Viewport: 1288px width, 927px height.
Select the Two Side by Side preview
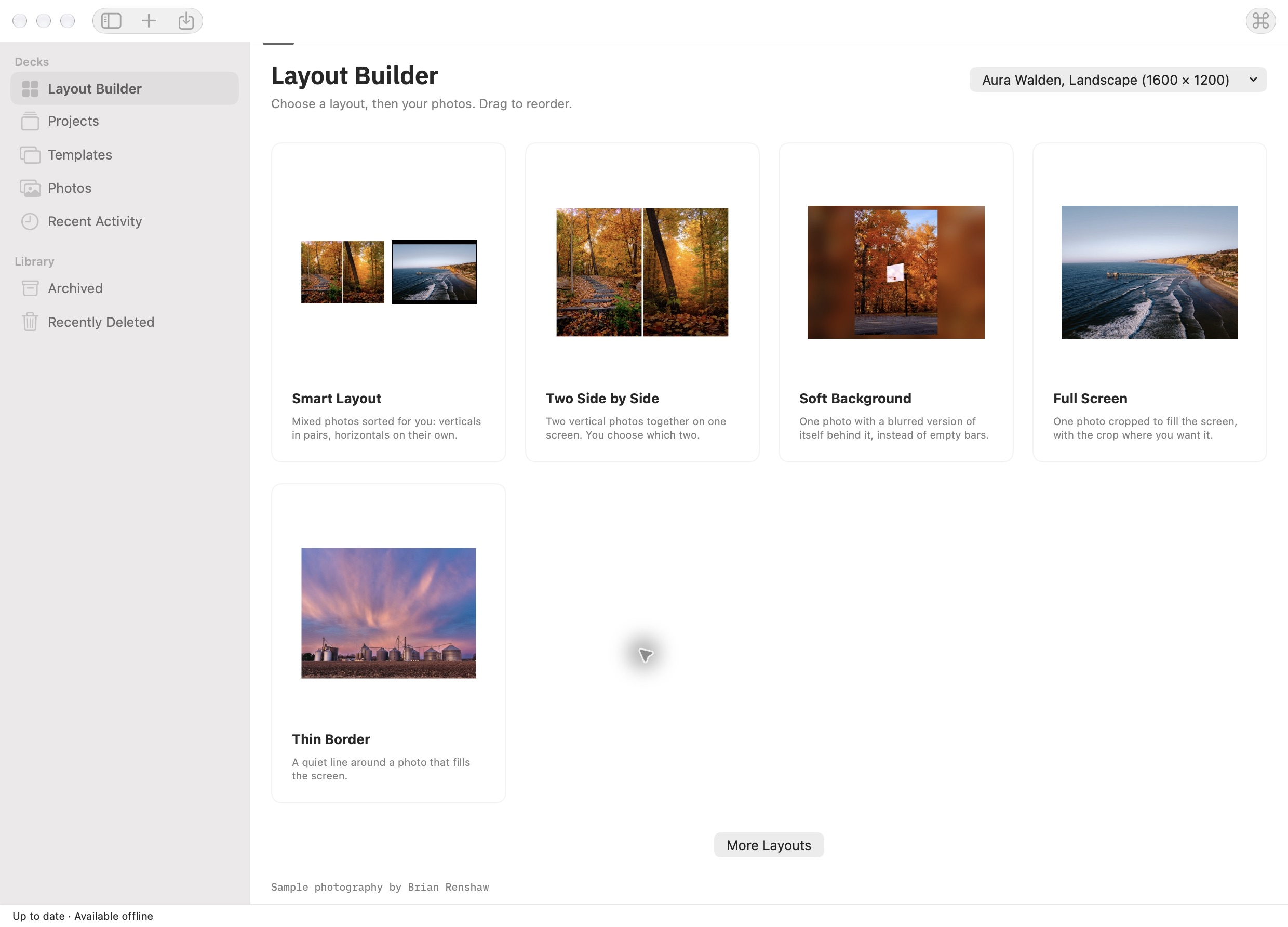click(x=642, y=272)
